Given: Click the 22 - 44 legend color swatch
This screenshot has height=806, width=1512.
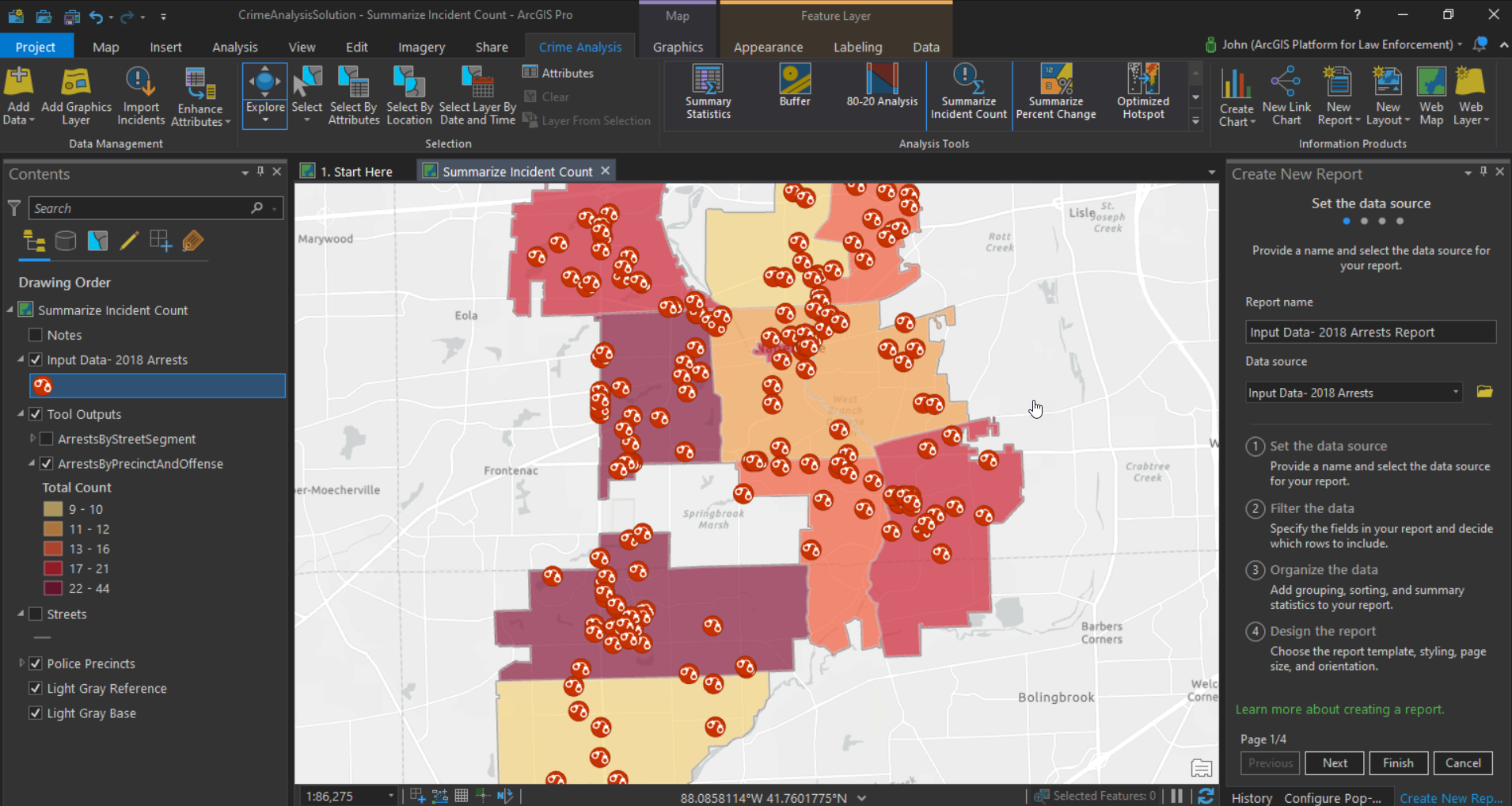Looking at the screenshot, I should click(x=53, y=588).
